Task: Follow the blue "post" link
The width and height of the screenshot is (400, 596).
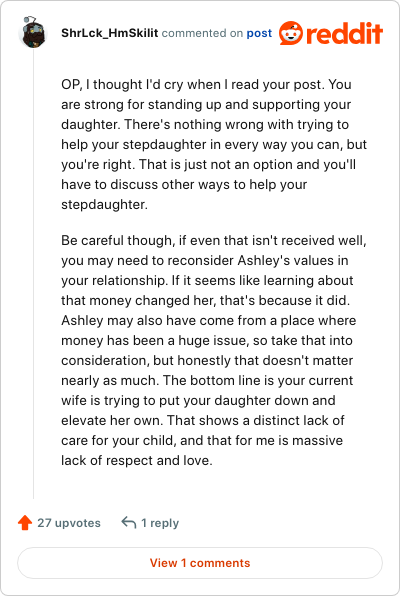Action: 259,33
